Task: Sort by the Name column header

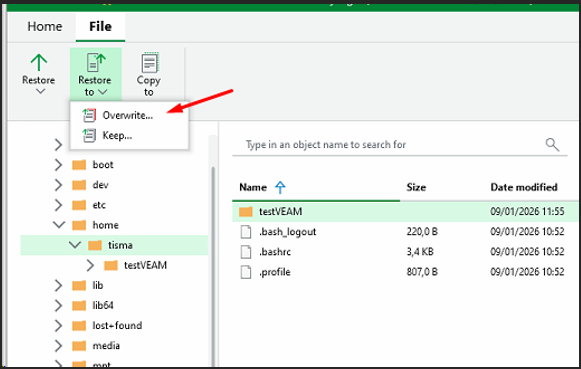Action: tap(253, 187)
